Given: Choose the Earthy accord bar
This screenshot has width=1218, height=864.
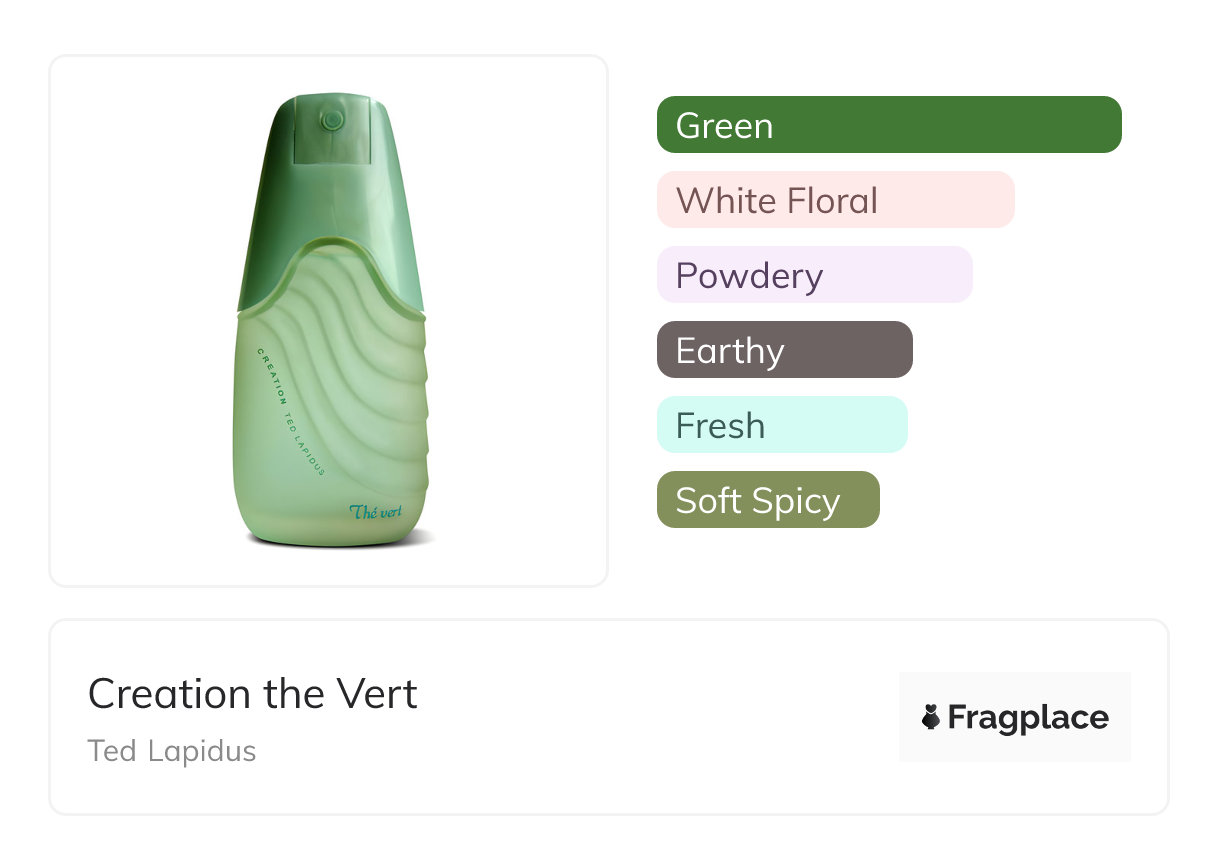Looking at the screenshot, I should point(784,350).
